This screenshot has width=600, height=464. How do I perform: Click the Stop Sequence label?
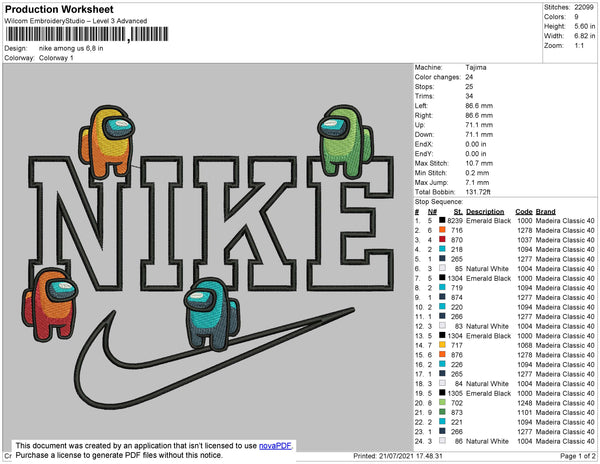click(x=439, y=202)
